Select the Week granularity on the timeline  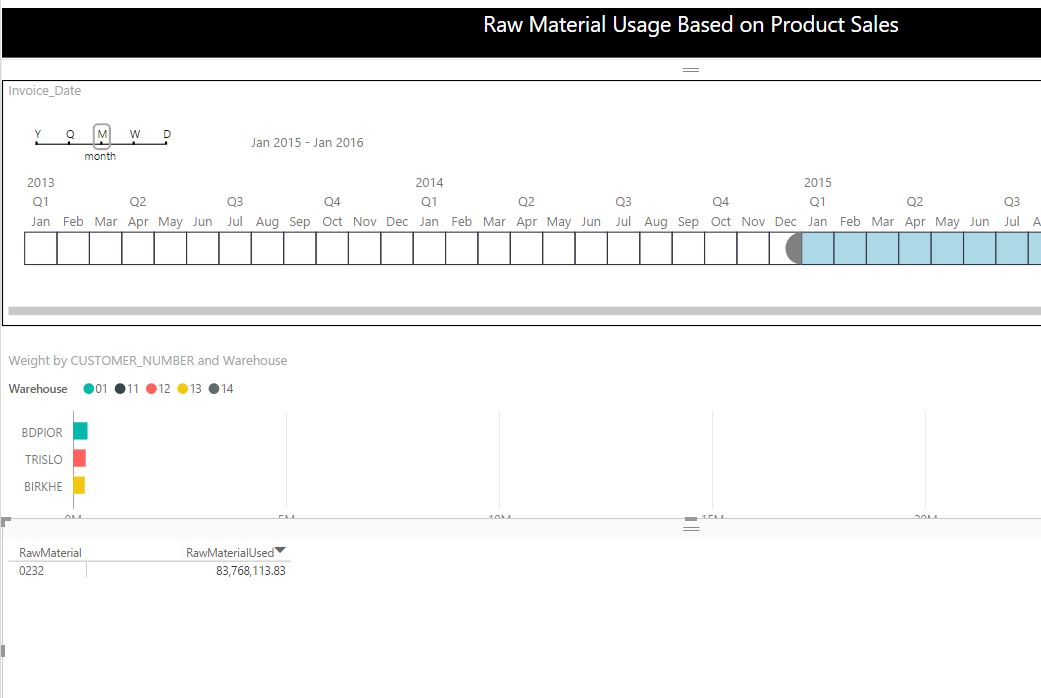[x=135, y=135]
